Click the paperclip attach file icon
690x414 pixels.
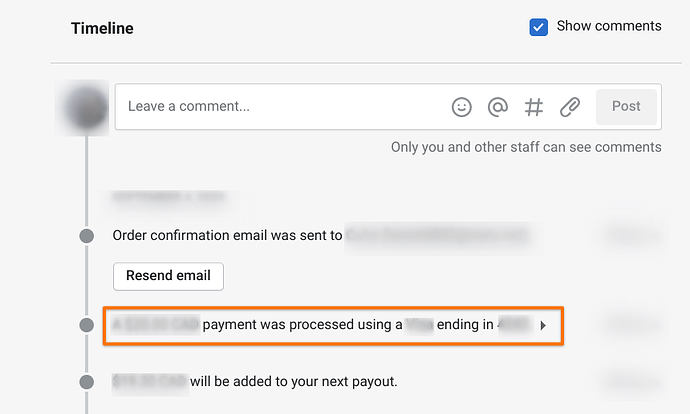570,107
